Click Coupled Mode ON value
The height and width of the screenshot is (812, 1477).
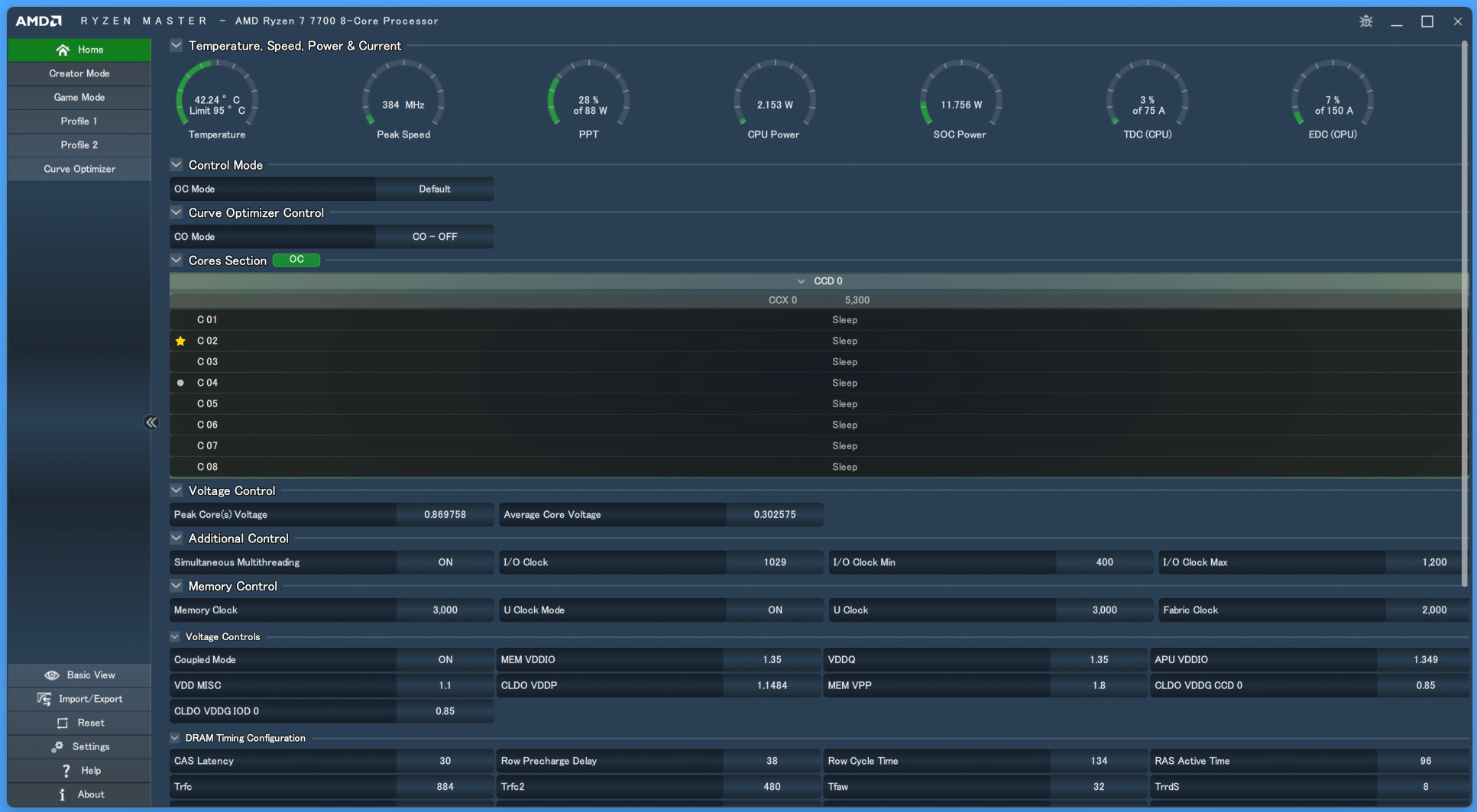445,660
